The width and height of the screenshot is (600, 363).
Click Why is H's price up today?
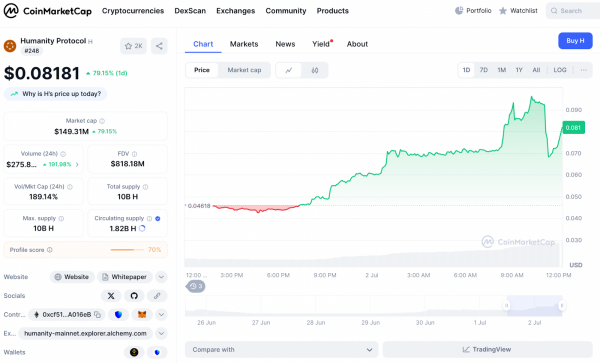click(55, 94)
